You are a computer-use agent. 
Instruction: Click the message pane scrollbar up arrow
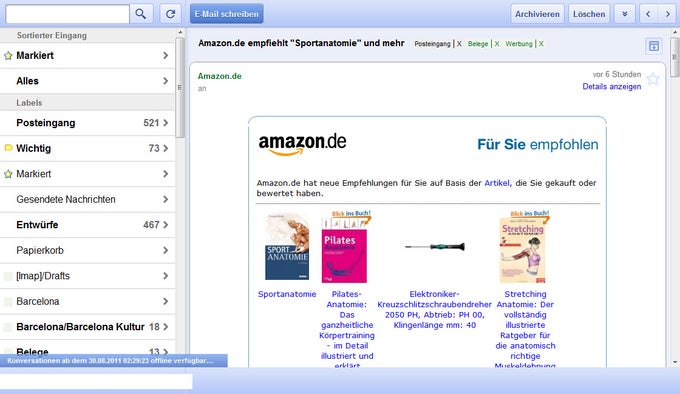674,33
